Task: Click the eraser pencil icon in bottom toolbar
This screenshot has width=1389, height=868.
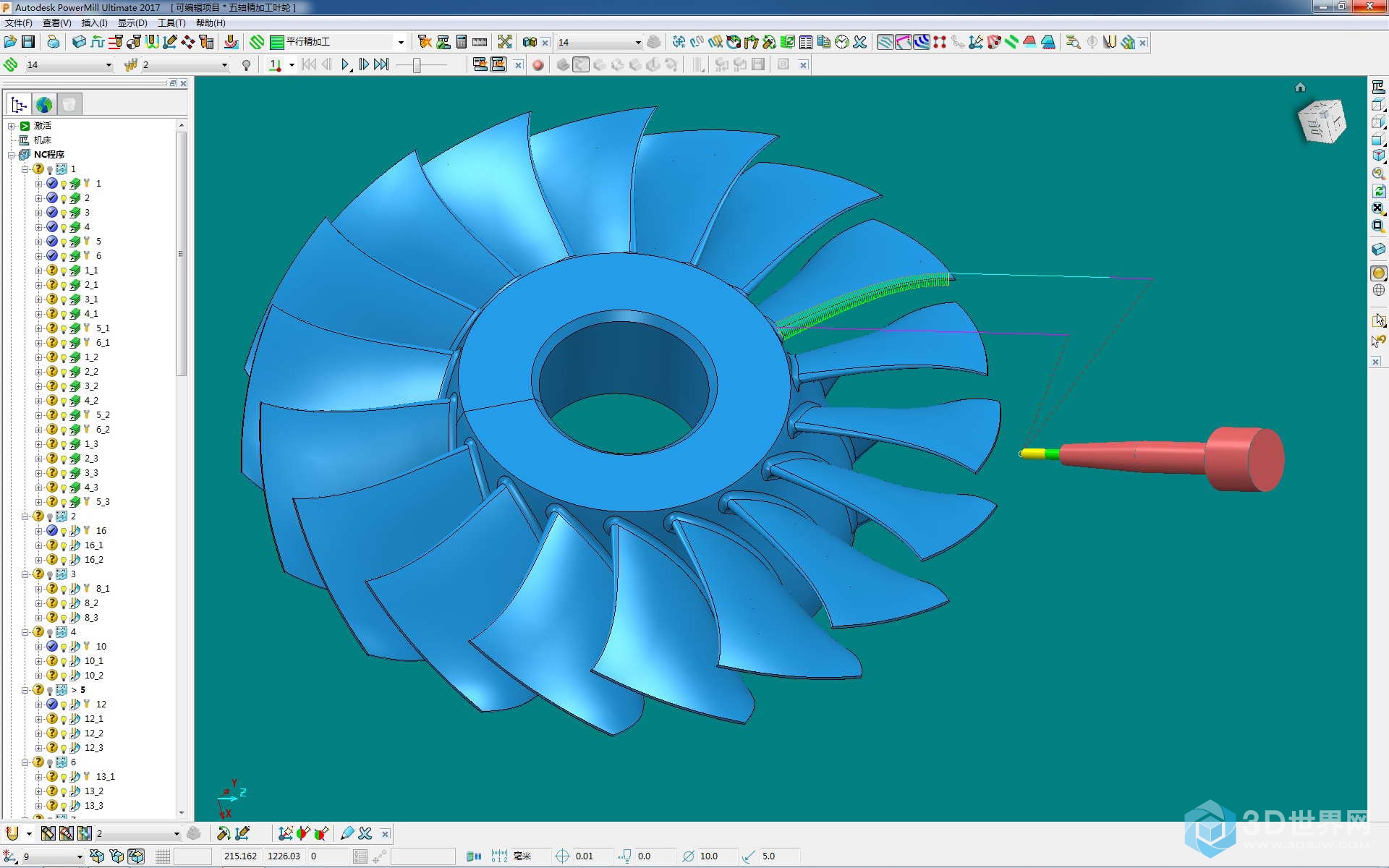Action: pyautogui.click(x=347, y=833)
